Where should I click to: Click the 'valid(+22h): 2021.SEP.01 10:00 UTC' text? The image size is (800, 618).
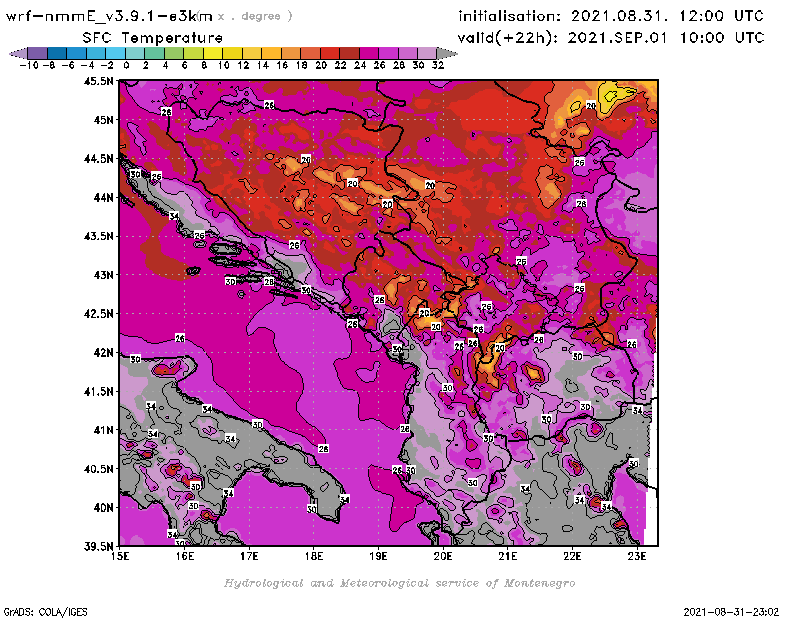click(611, 37)
